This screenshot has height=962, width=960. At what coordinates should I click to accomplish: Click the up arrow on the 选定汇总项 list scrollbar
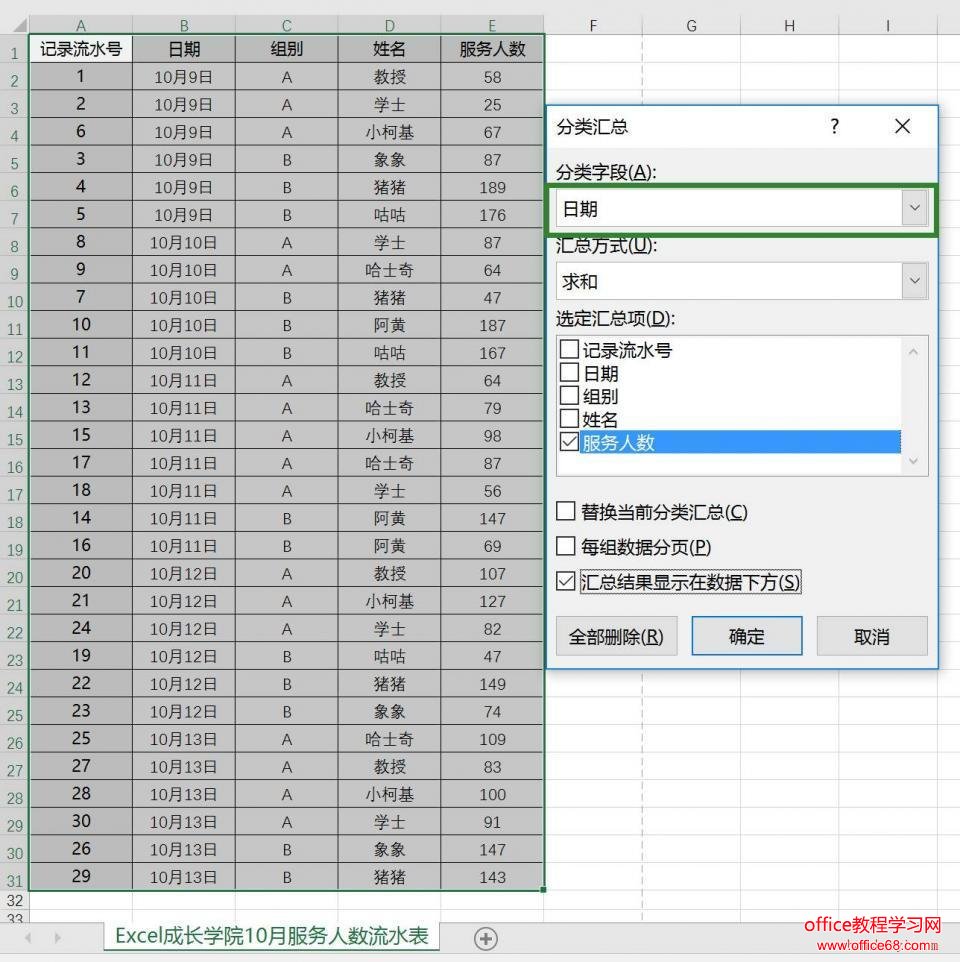pyautogui.click(x=911, y=352)
